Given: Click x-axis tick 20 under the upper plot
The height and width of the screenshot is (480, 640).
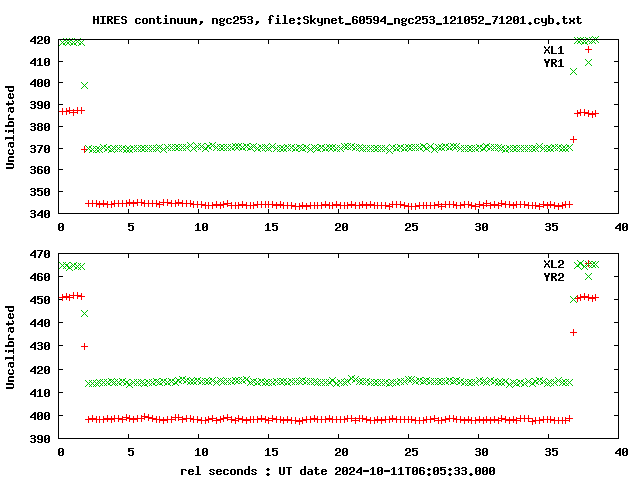Looking at the screenshot, I should (x=341, y=227).
